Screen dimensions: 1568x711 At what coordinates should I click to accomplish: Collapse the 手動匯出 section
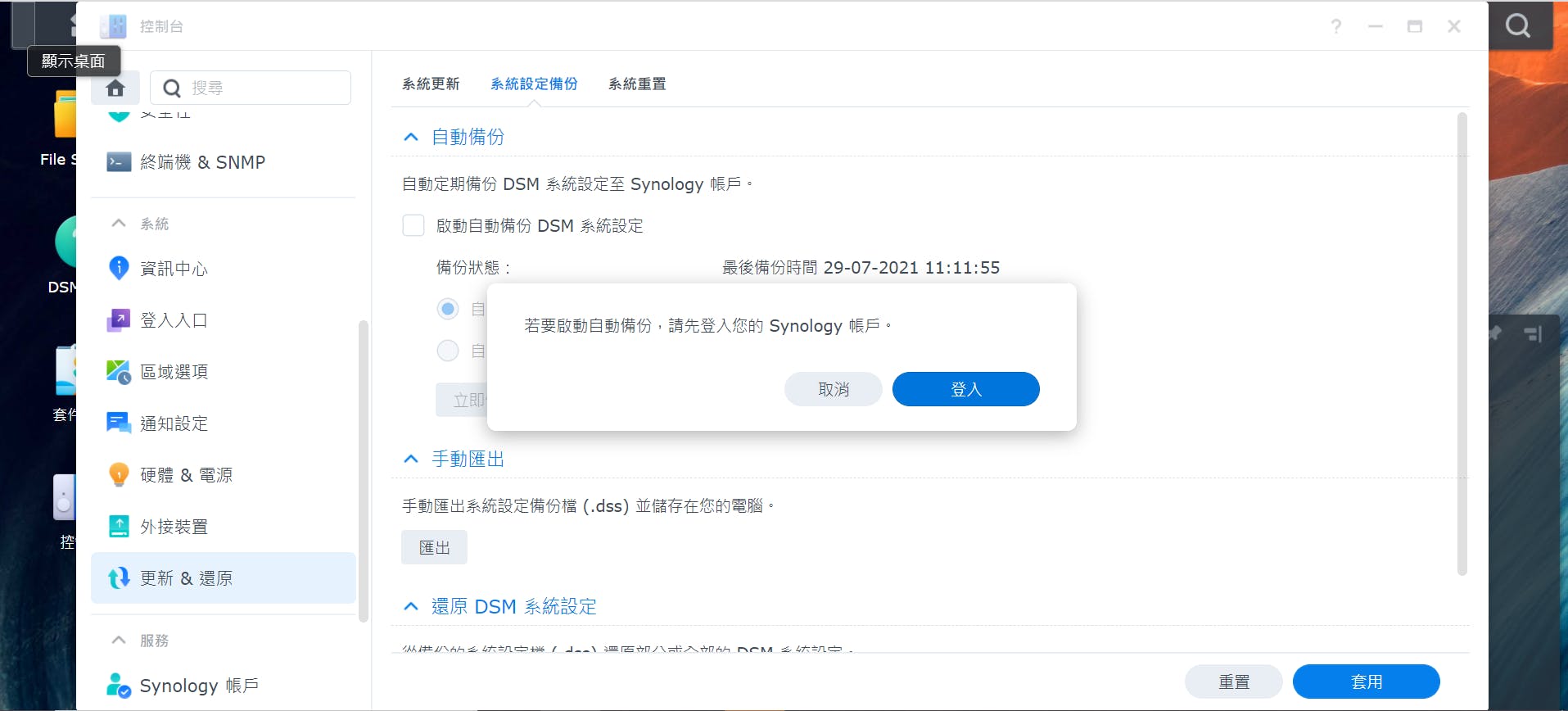click(411, 459)
